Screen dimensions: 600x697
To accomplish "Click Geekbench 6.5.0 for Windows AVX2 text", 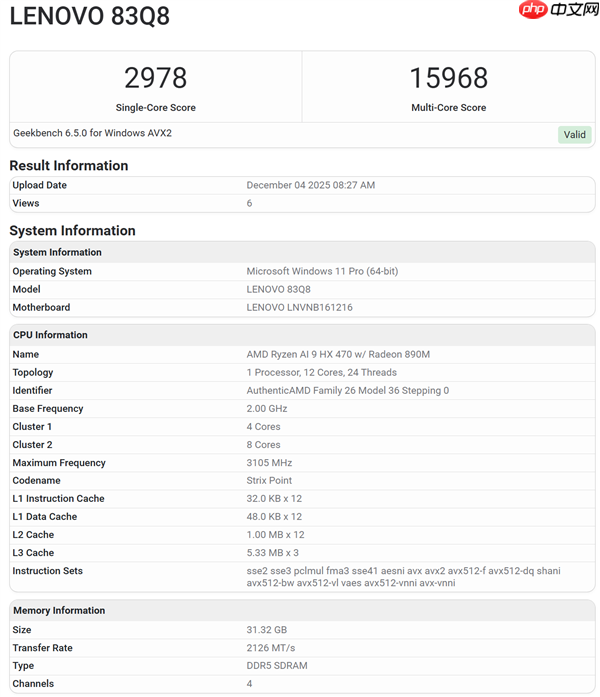I will [x=92, y=133].
